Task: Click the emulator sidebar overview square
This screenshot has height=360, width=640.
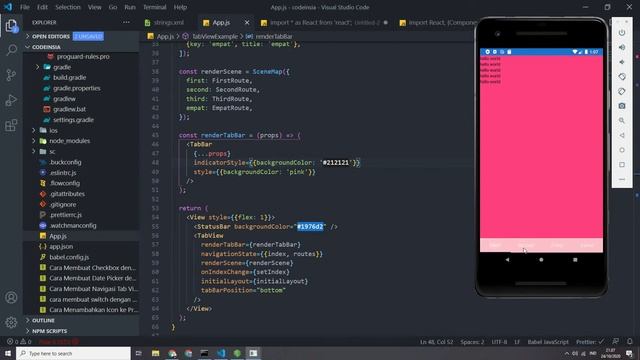Action: click(x=622, y=164)
